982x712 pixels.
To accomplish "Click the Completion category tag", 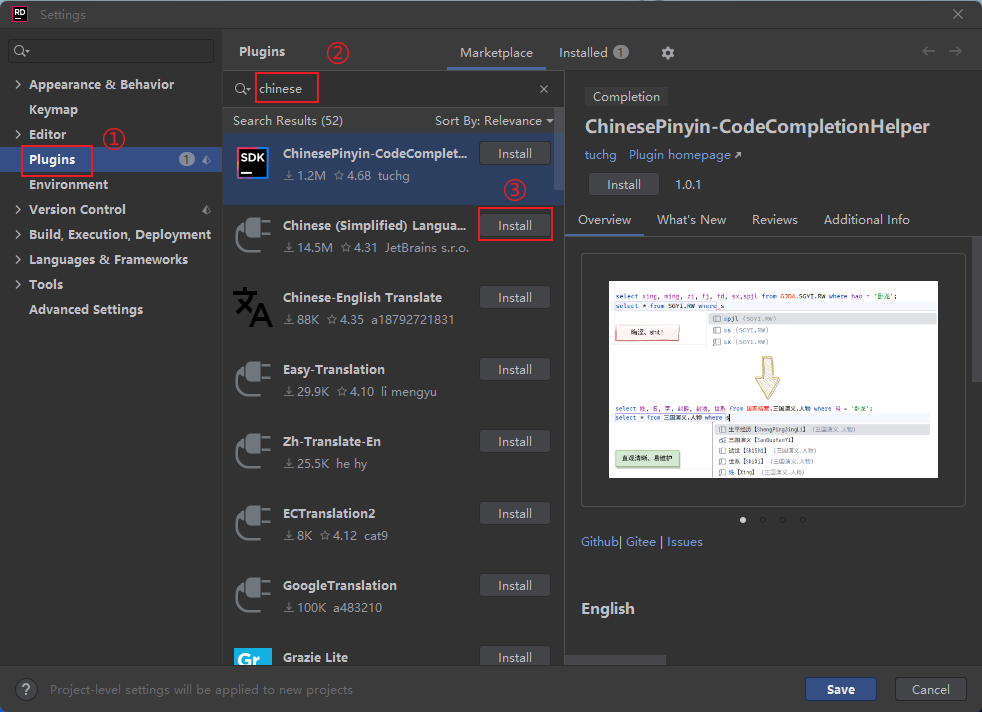I will point(626,97).
